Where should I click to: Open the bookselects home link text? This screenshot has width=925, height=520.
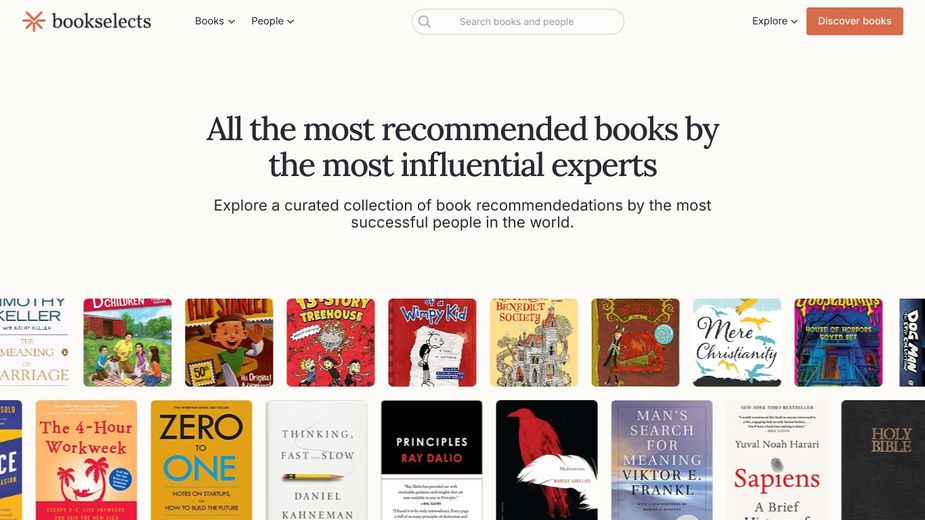[x=101, y=21]
